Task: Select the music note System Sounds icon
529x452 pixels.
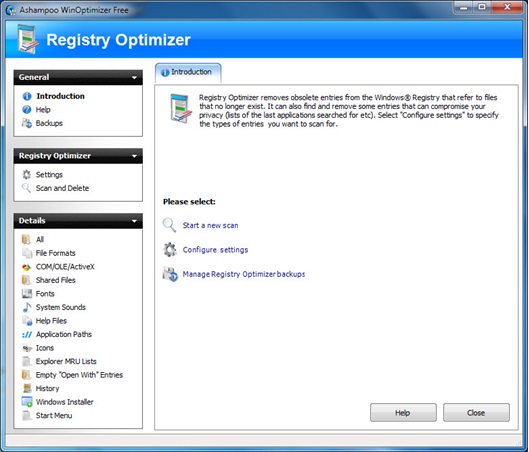Action: tap(27, 307)
